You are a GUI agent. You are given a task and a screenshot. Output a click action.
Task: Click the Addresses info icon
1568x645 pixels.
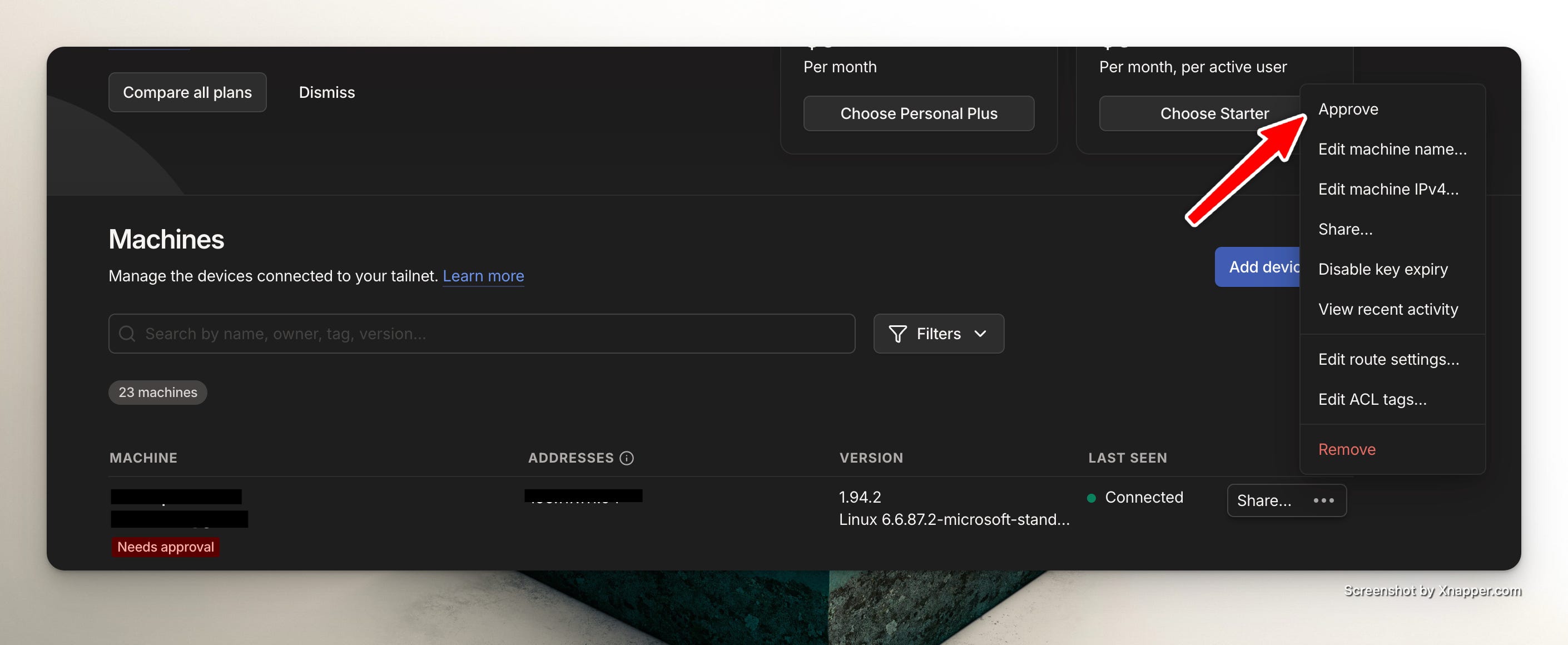point(626,458)
